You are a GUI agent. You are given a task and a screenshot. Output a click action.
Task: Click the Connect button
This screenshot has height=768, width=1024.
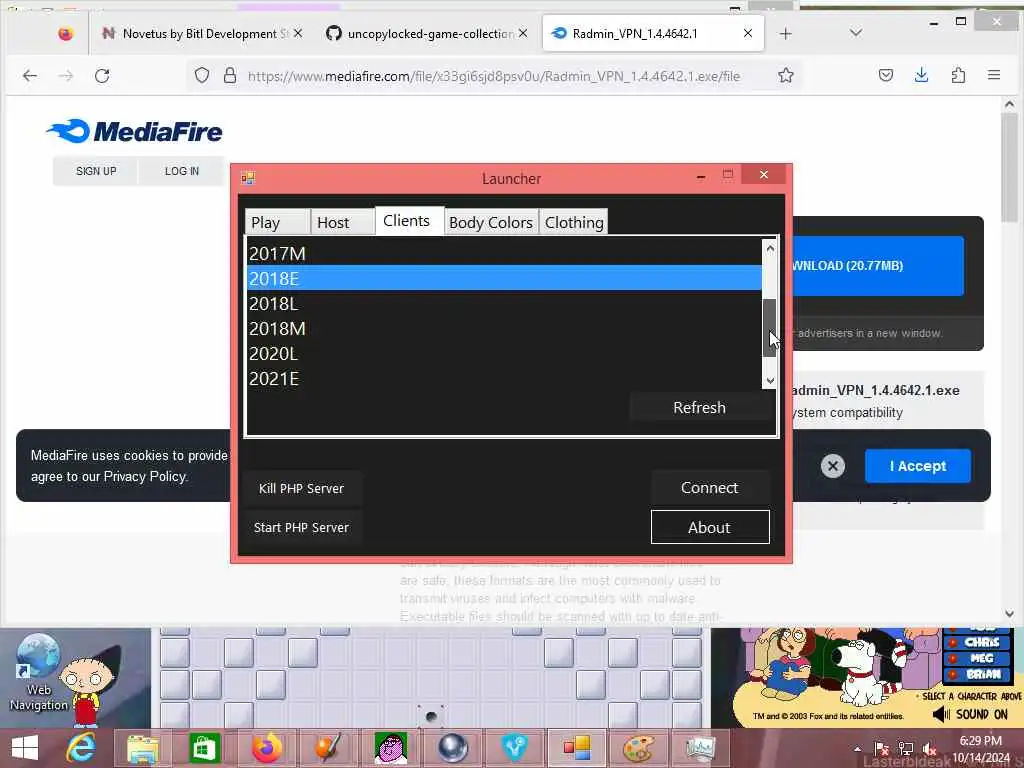pyautogui.click(x=710, y=488)
